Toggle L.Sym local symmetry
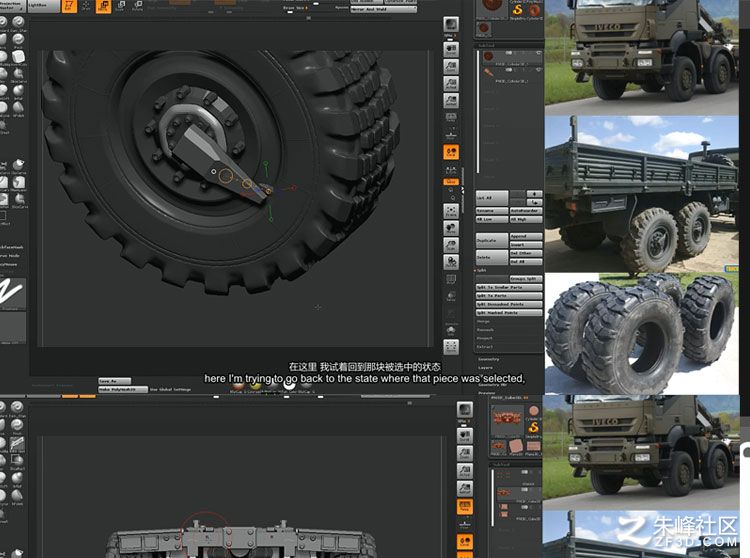Screen dimensions: 750x558 (x=451, y=169)
